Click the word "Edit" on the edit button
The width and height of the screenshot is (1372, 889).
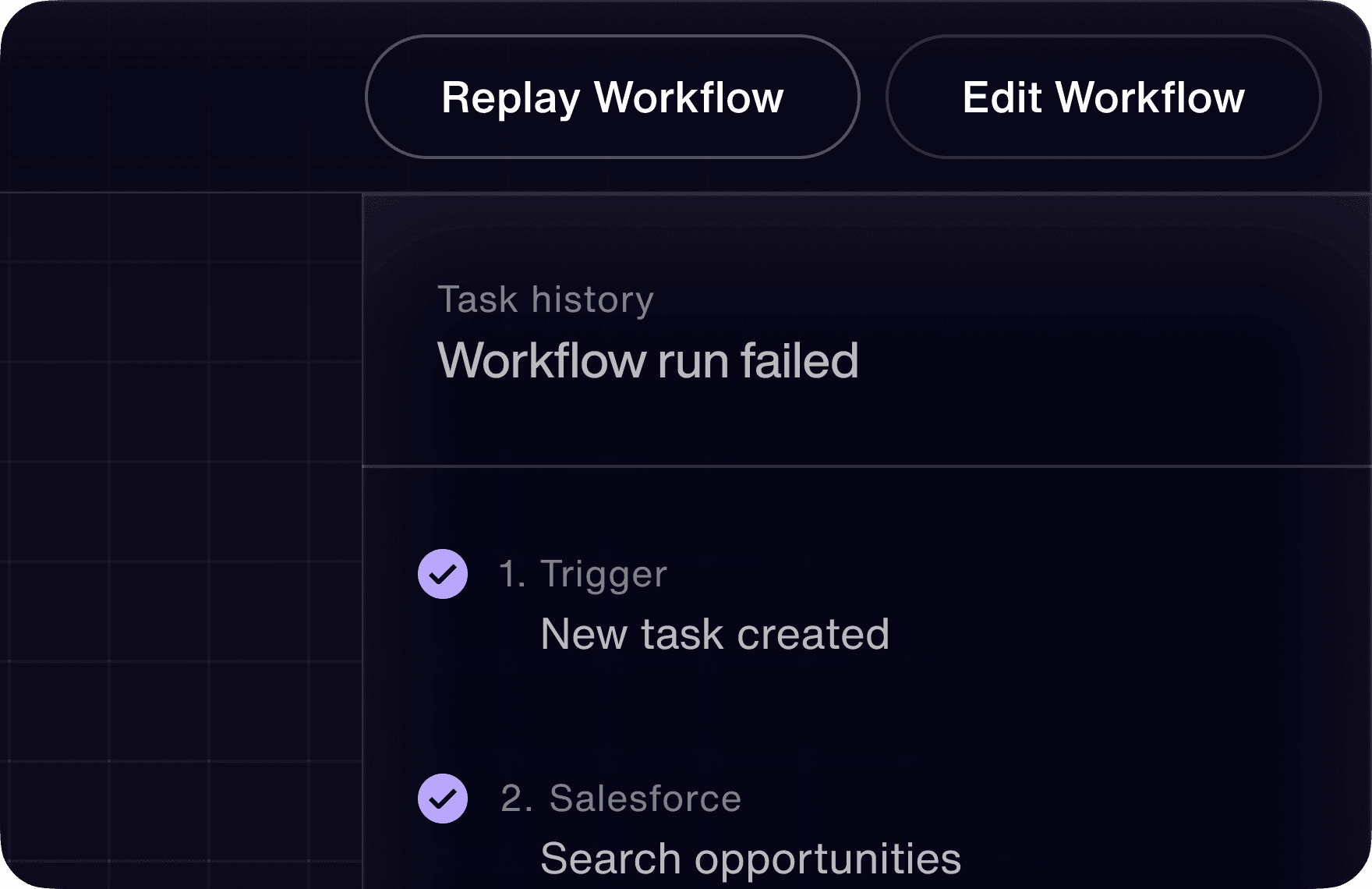coord(1002,97)
